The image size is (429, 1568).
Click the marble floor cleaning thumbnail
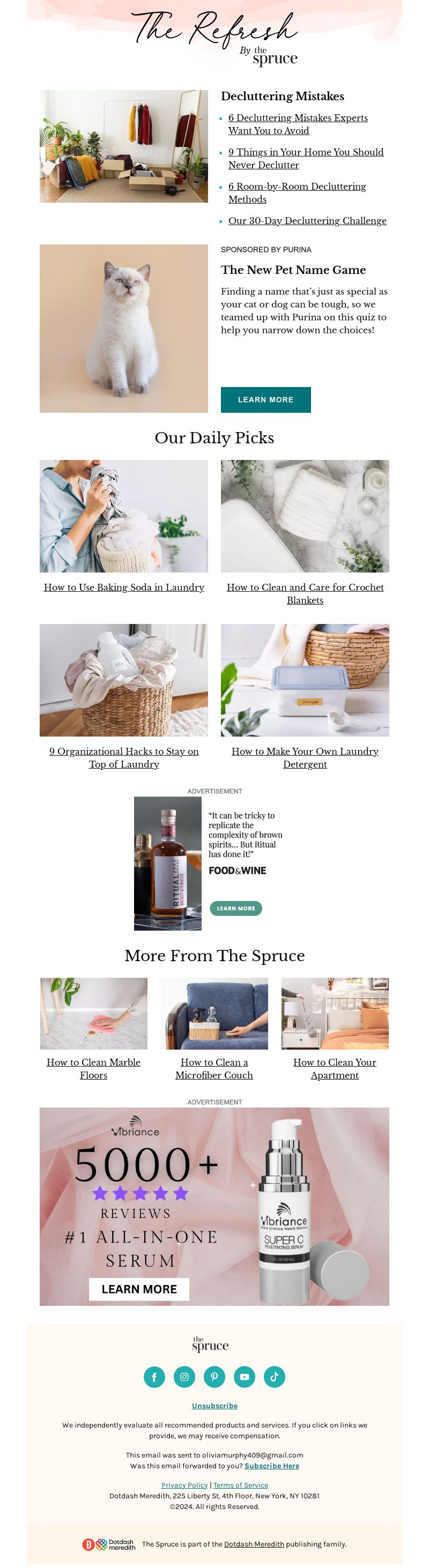pyautogui.click(x=94, y=1013)
